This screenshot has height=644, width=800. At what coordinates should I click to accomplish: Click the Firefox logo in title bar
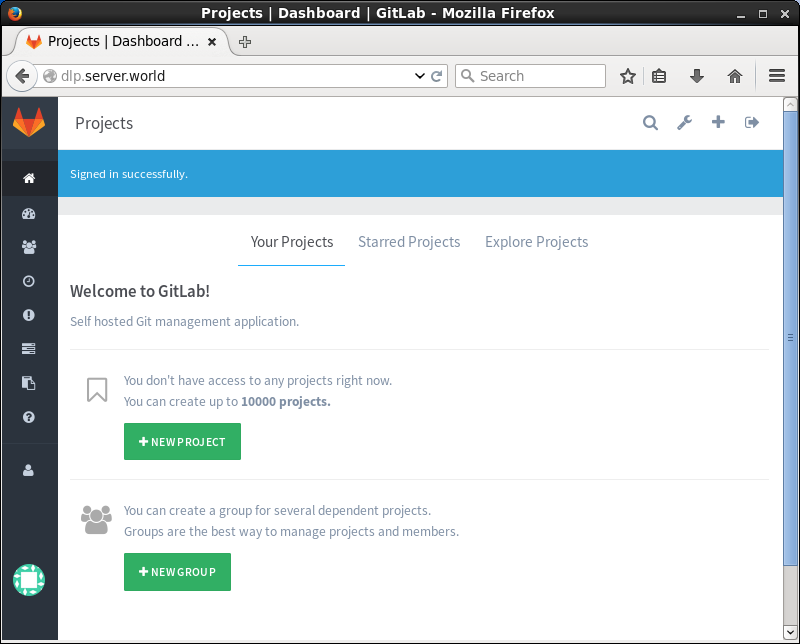click(15, 13)
